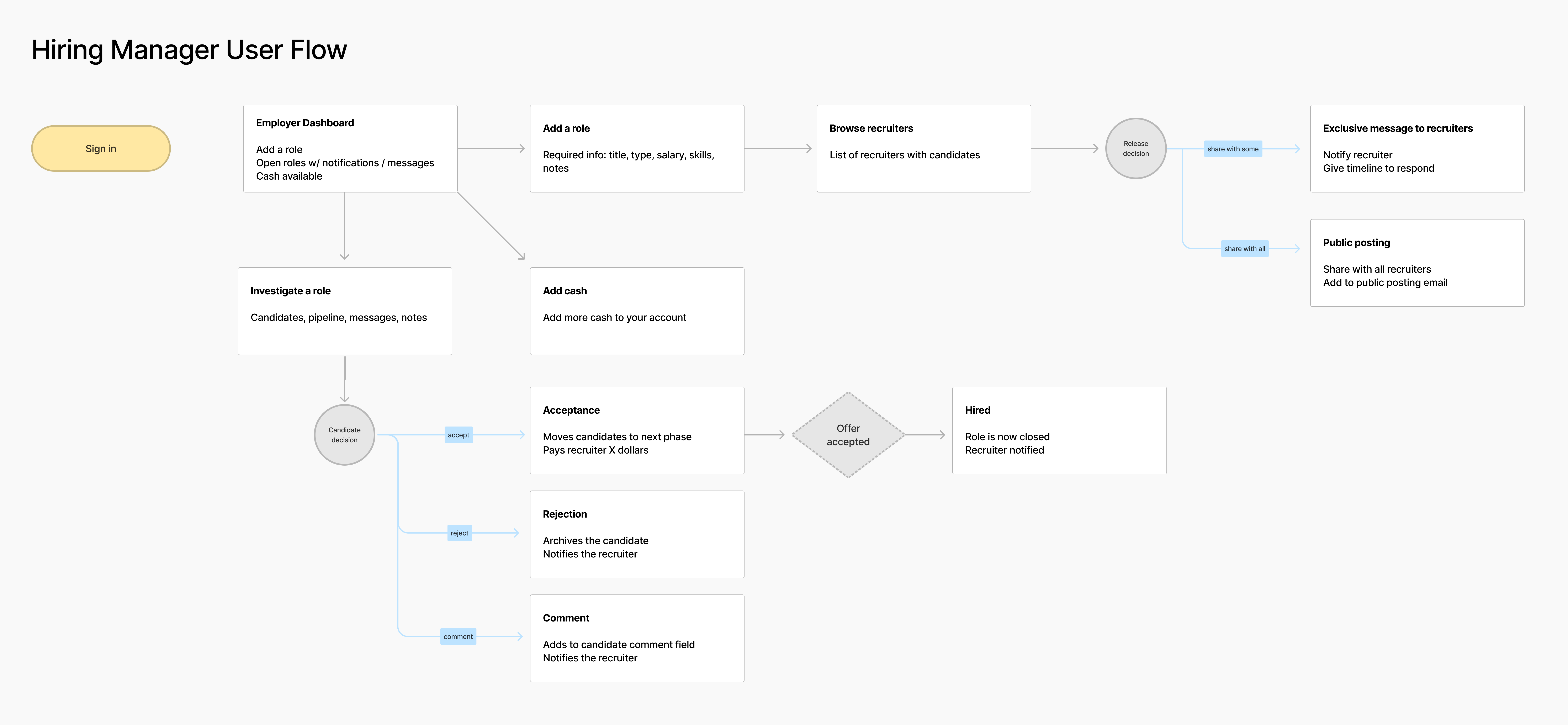
Task: Click the Release decision circle node
Action: coord(1136,149)
